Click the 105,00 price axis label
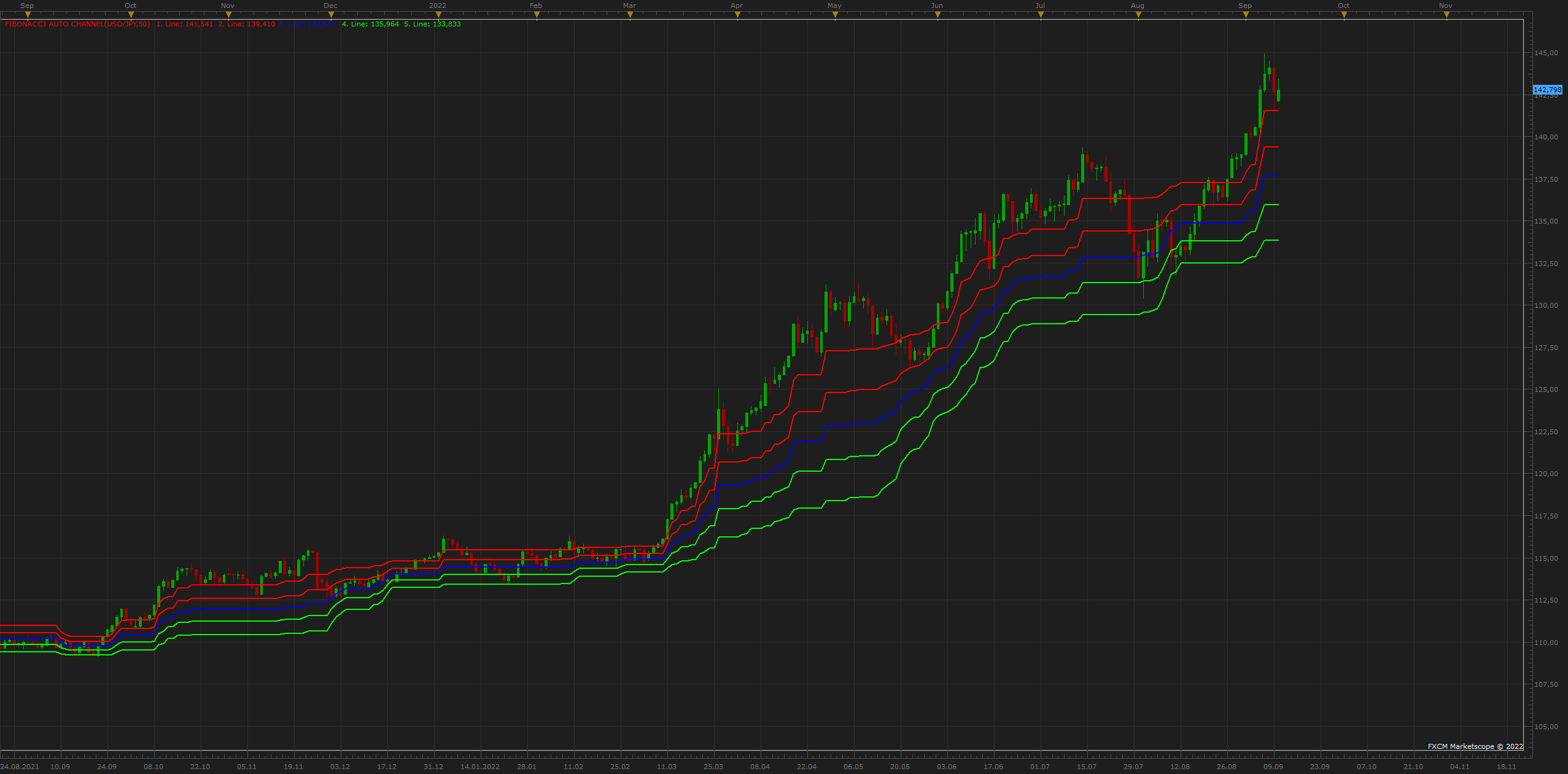This screenshot has height=774, width=1568. click(x=1546, y=727)
